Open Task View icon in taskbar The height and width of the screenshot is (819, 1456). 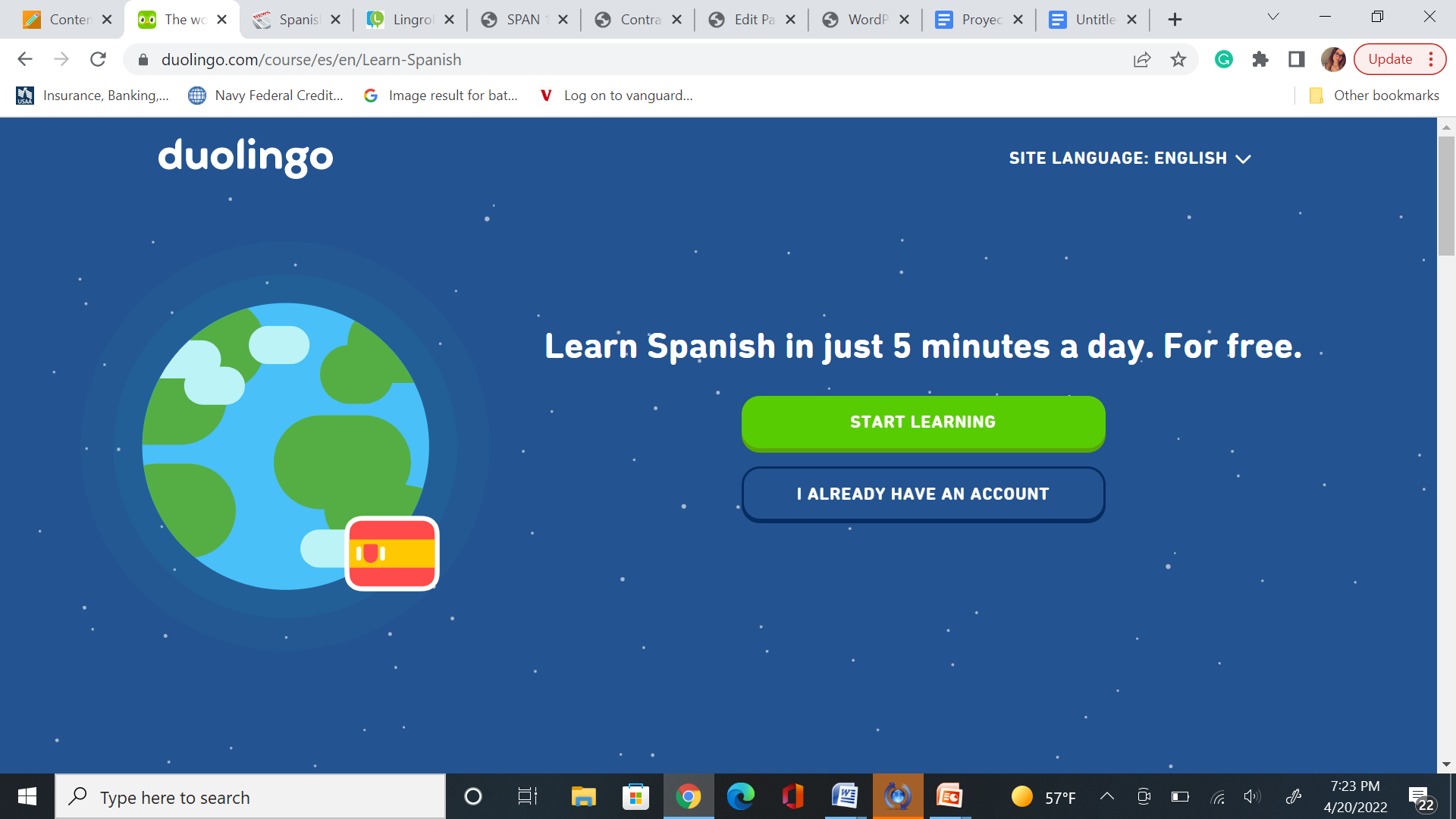(527, 796)
